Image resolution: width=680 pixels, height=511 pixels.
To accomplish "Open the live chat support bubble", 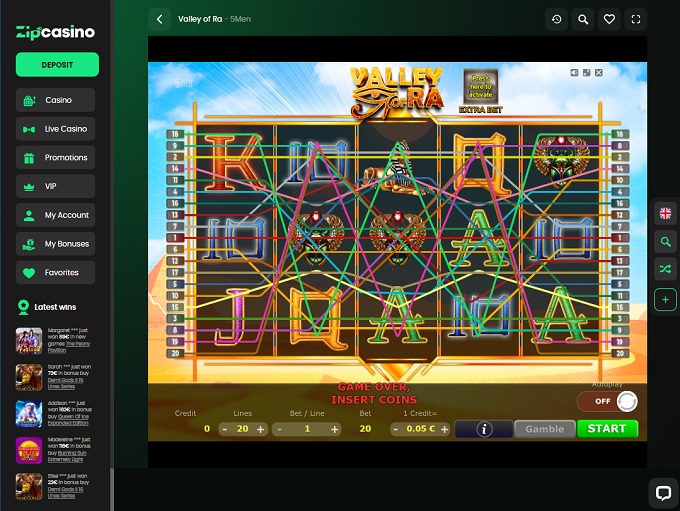I will pos(662,492).
